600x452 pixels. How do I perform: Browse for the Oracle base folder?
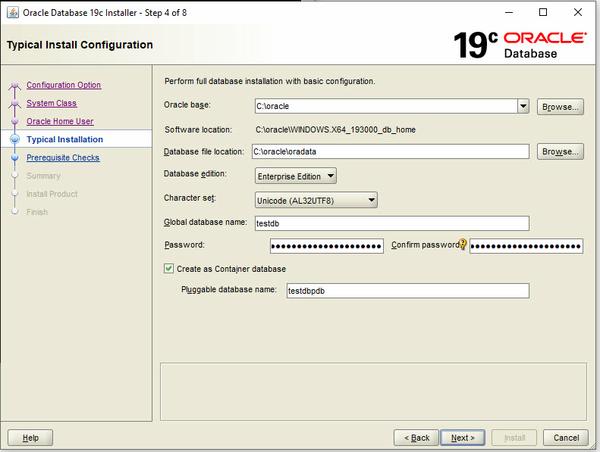click(560, 105)
